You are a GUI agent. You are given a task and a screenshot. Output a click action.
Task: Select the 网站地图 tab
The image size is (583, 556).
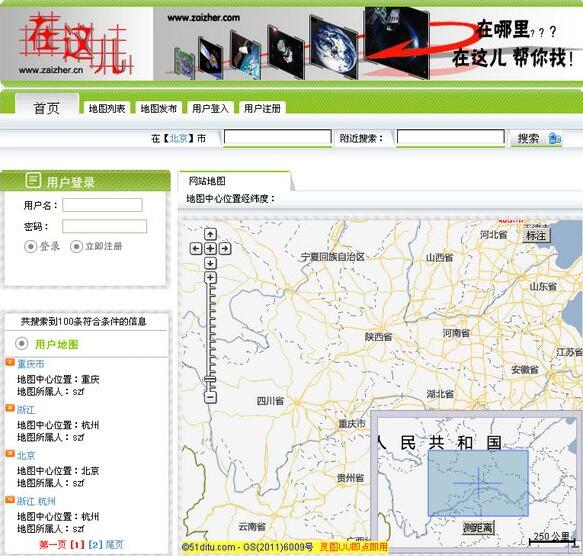coord(207,181)
